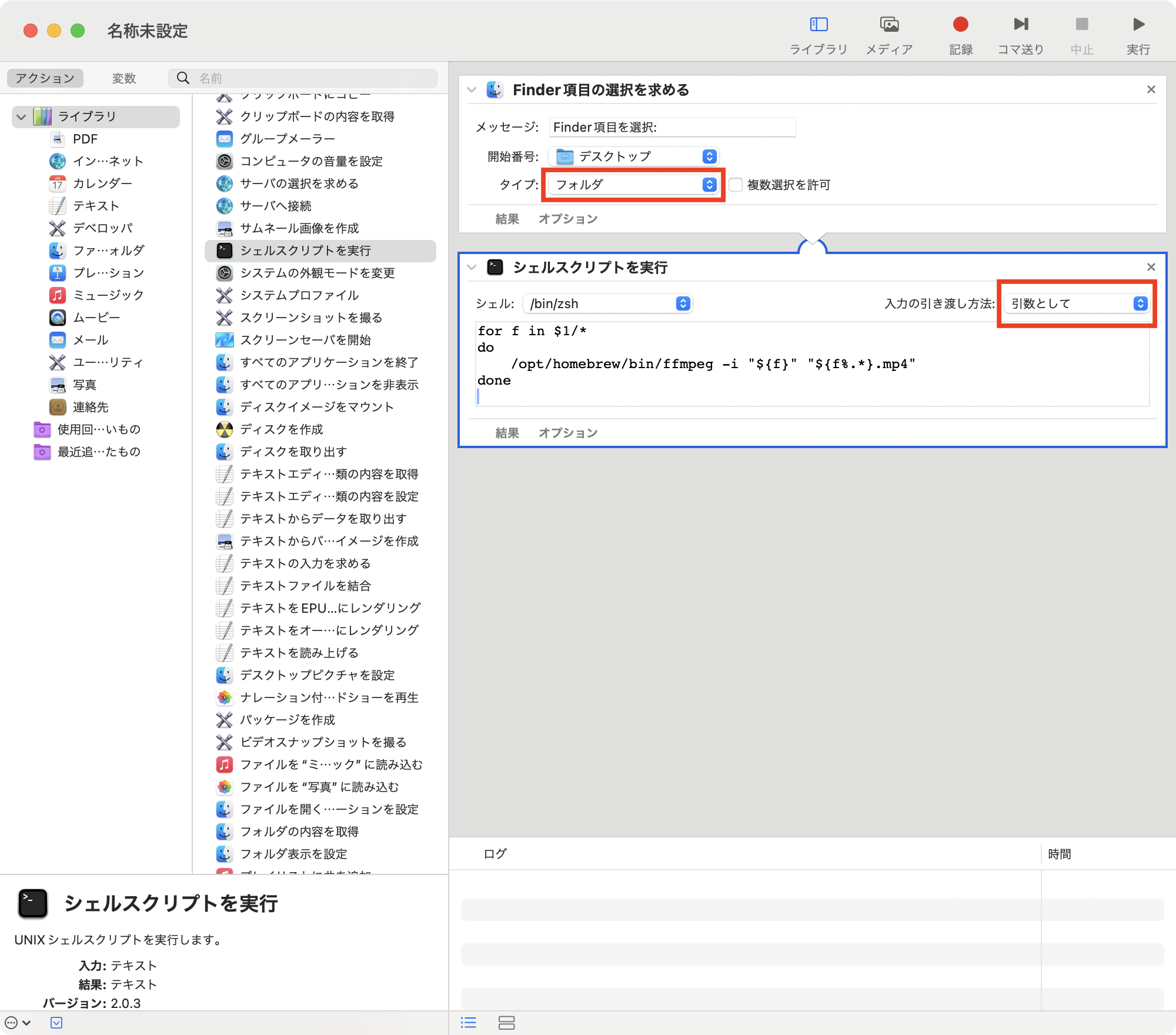Switch to horizontal log view at bottom
This screenshot has height=1035, width=1176.
(507, 1023)
